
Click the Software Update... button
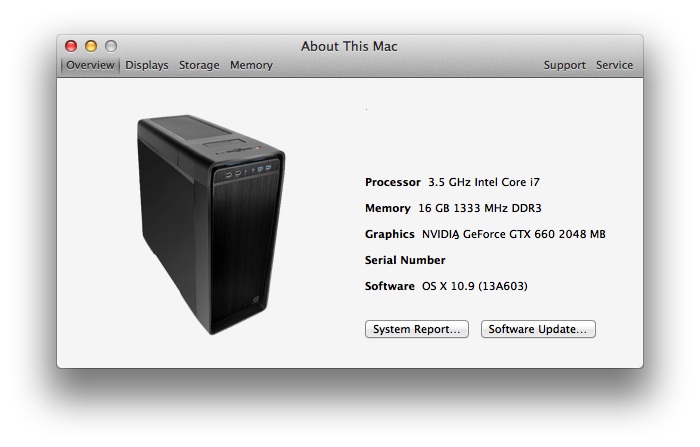coord(538,329)
